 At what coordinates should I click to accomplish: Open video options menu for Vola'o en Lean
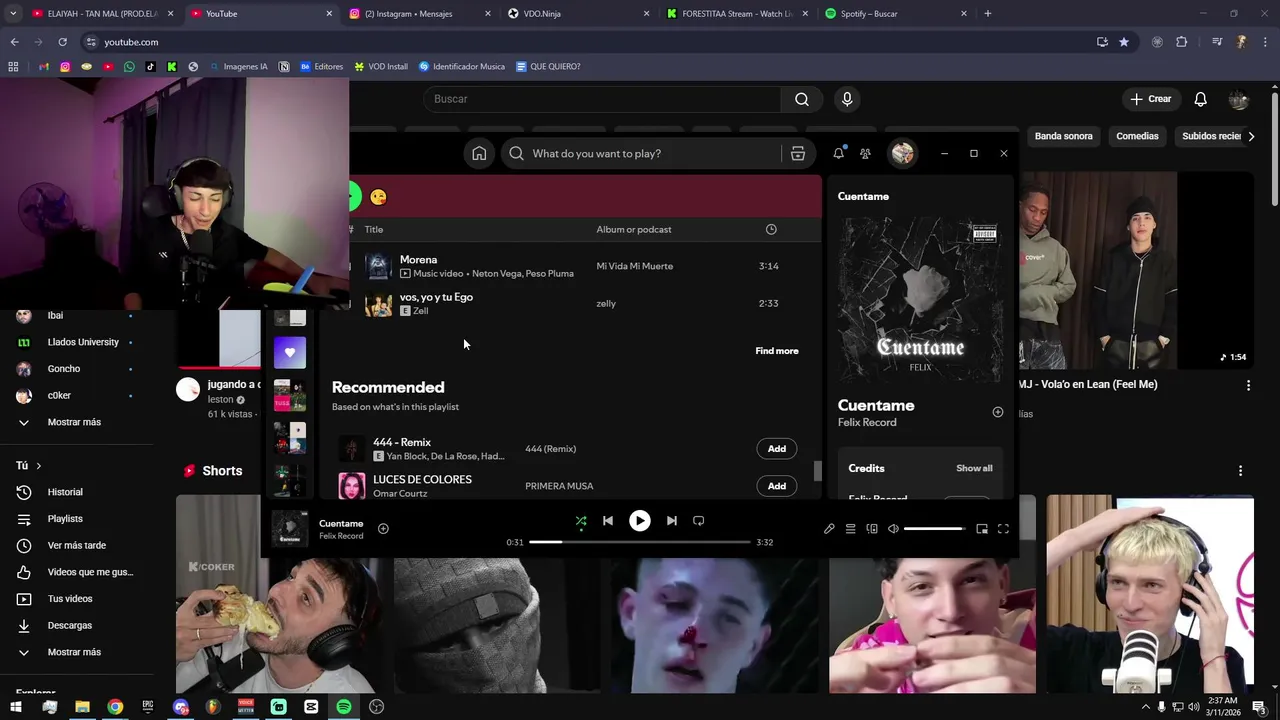point(1247,385)
